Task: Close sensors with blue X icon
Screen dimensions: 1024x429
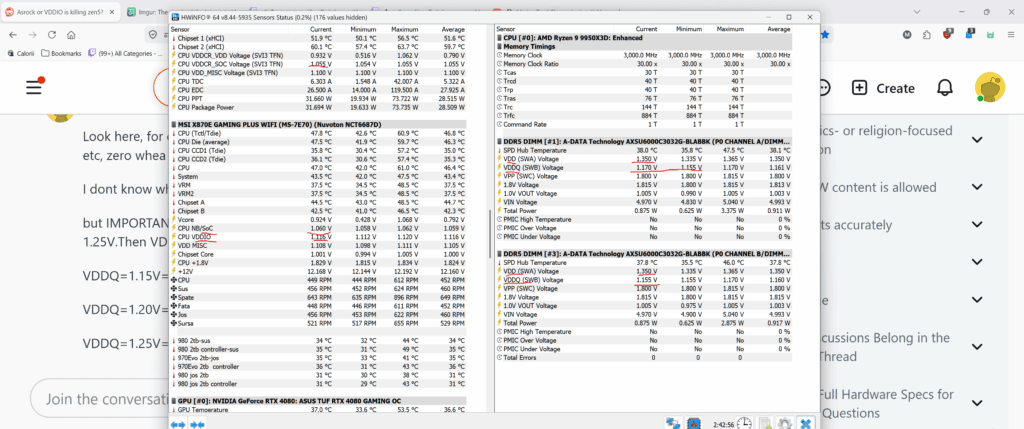Action: (x=807, y=423)
